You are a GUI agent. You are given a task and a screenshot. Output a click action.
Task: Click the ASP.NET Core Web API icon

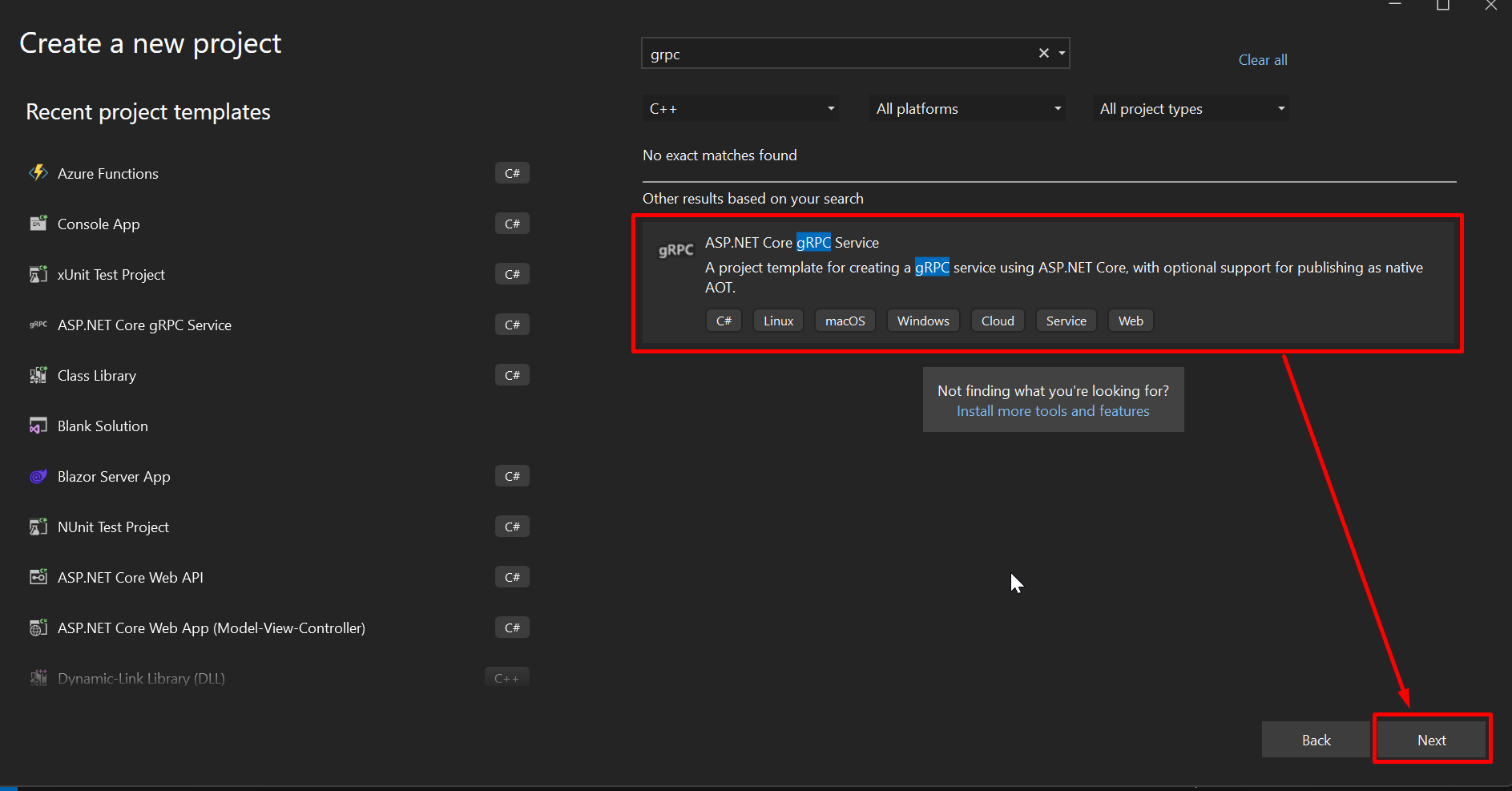[x=38, y=577]
